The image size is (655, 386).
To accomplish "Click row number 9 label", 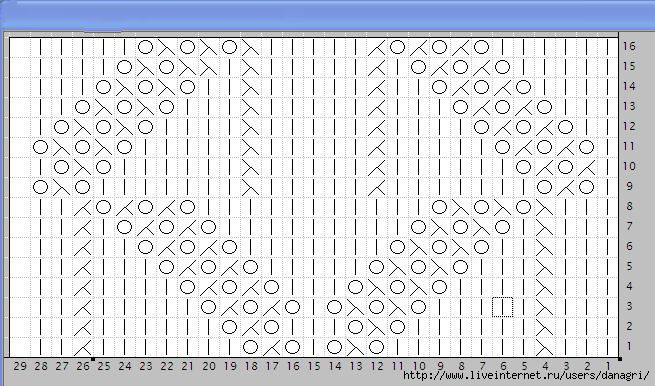I will click(629, 186).
